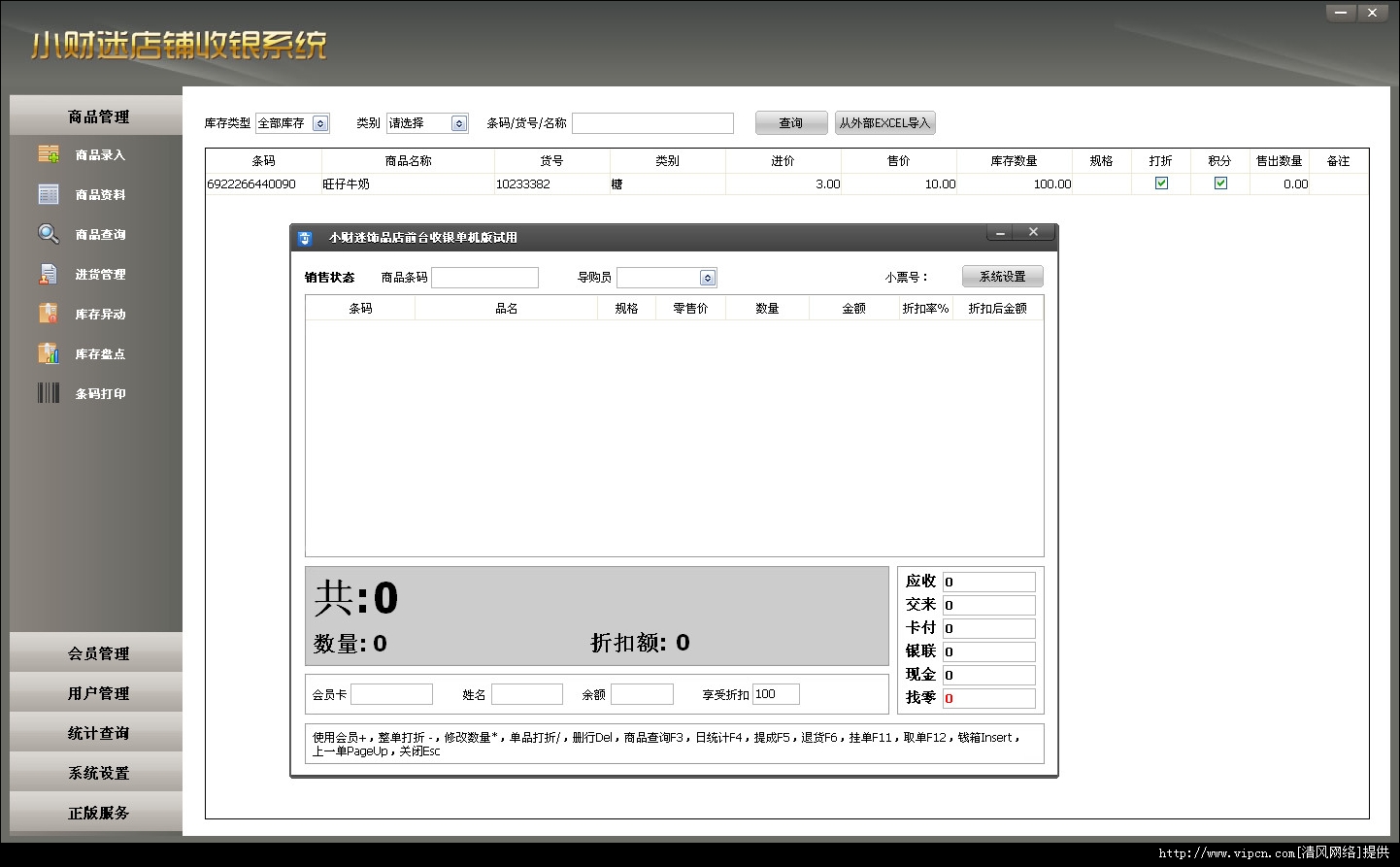
Task: Open the 库存类型 dropdown showing 全部库存
Action: coord(320,122)
